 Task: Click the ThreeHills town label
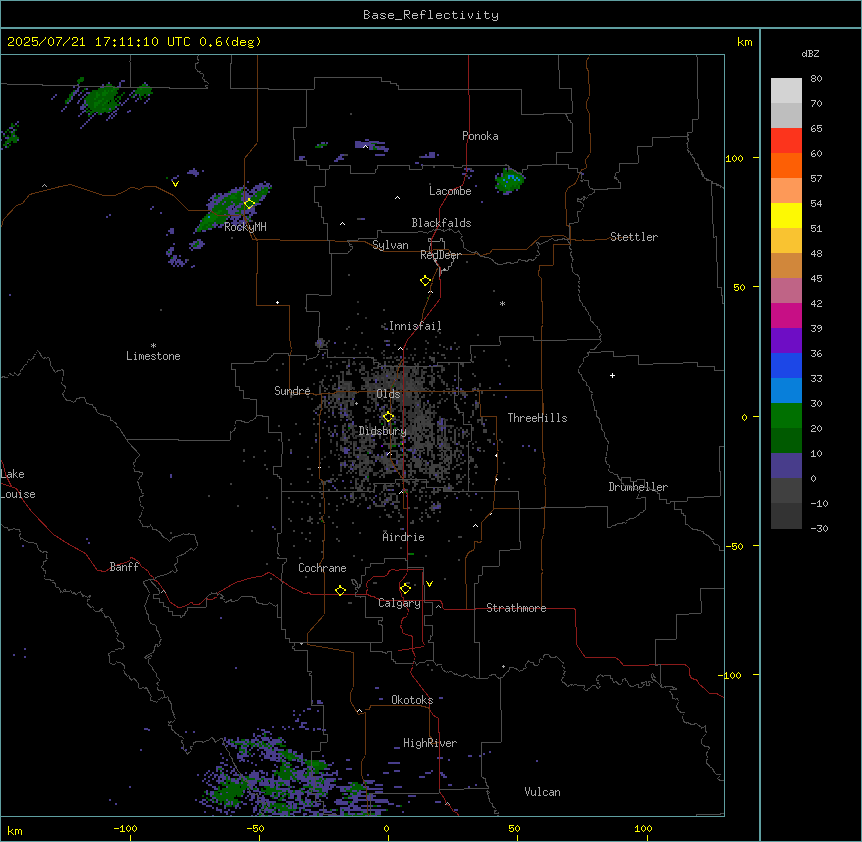pos(537,418)
